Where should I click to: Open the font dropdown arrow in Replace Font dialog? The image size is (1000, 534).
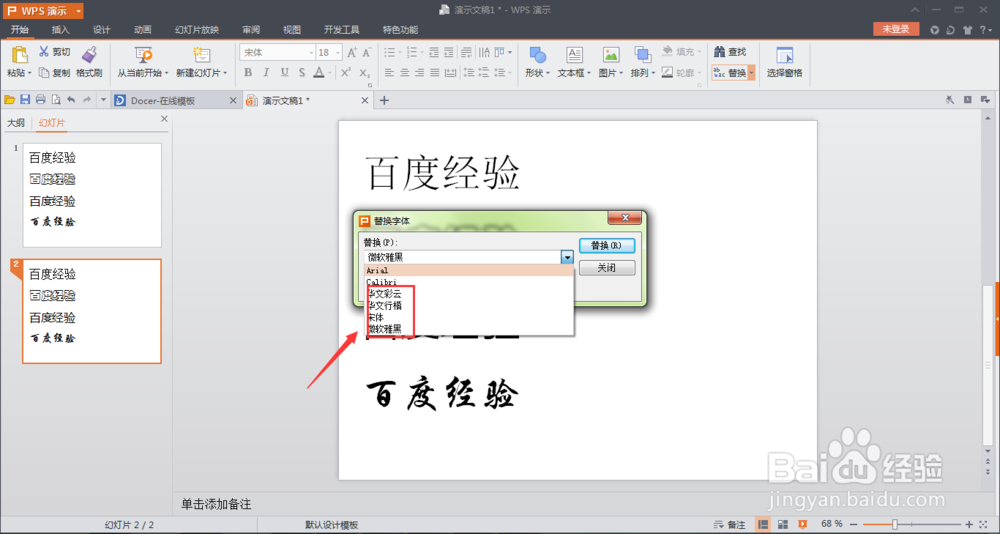pos(567,257)
